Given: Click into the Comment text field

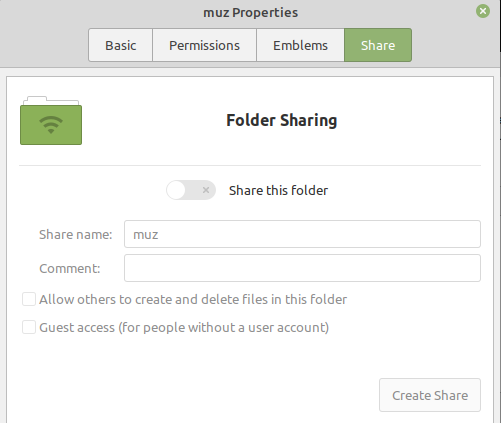Looking at the screenshot, I should 302,268.
